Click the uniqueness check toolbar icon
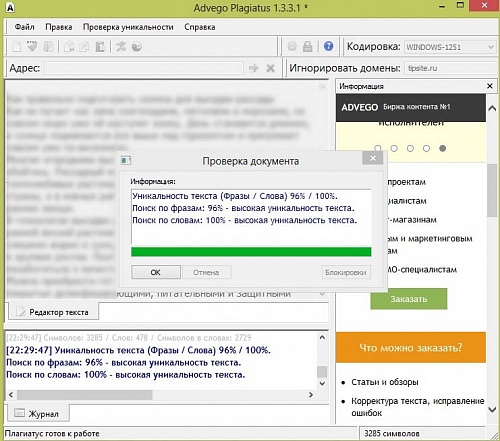 [121, 46]
